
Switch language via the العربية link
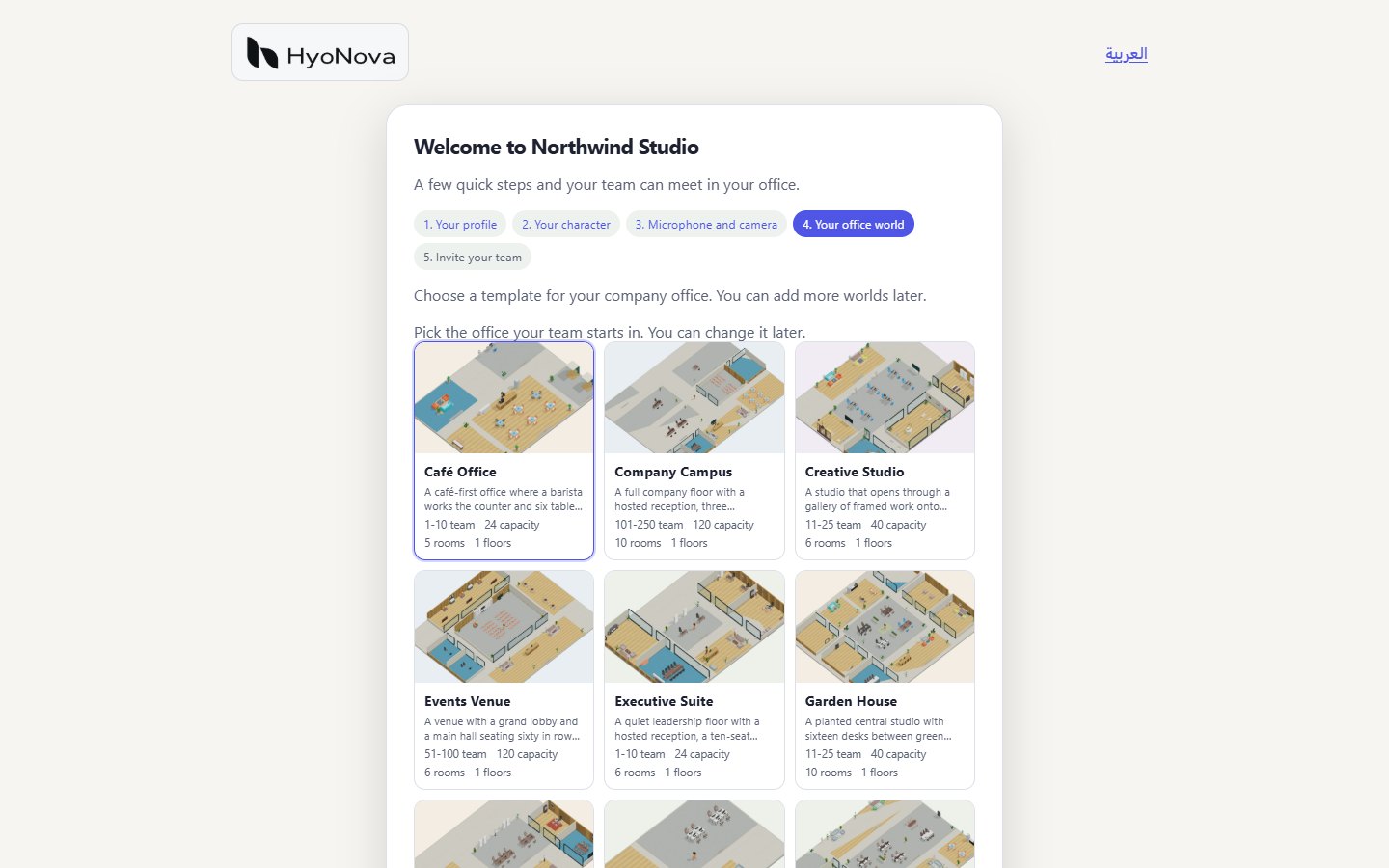tap(1127, 54)
